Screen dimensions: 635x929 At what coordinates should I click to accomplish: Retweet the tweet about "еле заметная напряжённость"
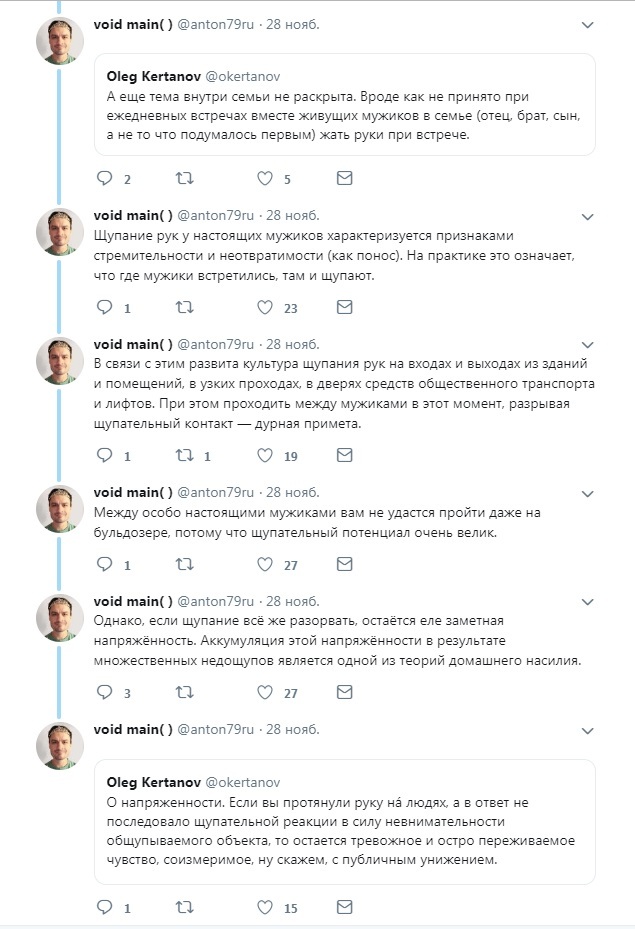(x=185, y=692)
